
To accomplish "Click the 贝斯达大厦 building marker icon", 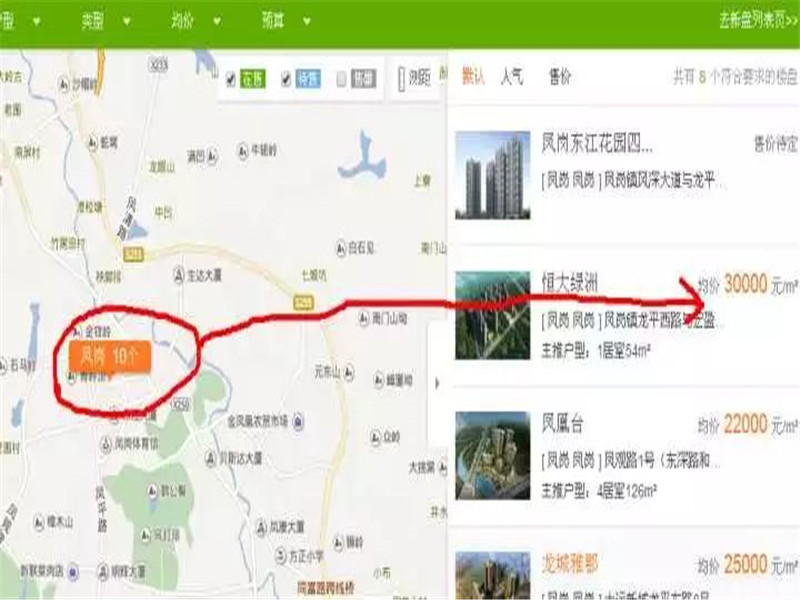I will click(210, 458).
